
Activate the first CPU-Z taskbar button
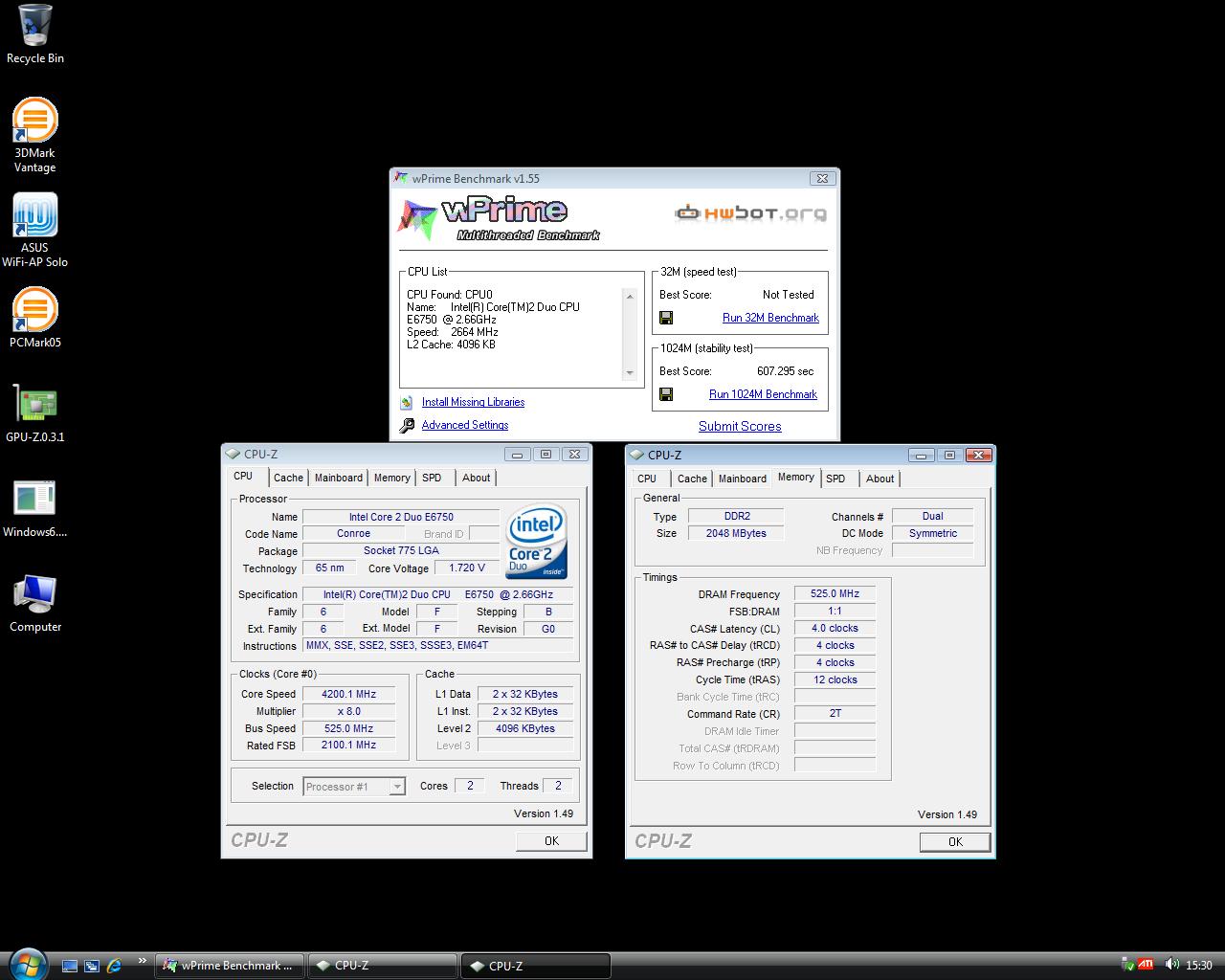[383, 966]
